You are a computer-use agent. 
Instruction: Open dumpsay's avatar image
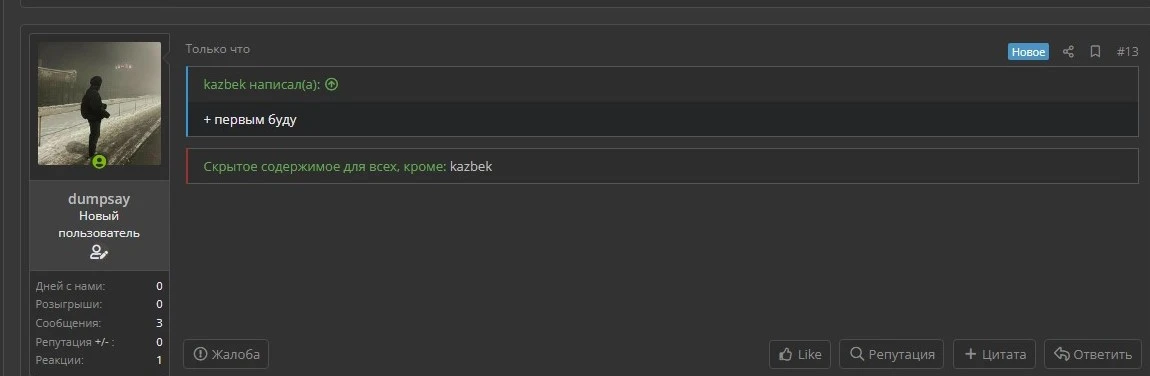coord(99,103)
